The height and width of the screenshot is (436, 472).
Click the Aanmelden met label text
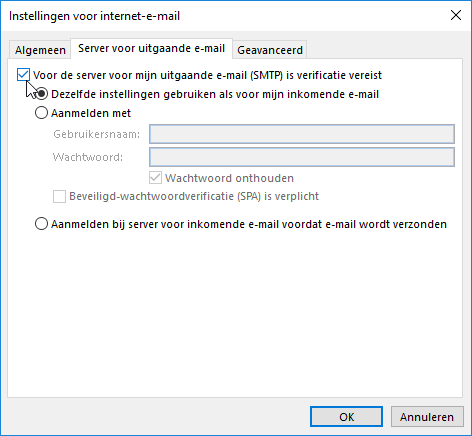tap(91, 113)
